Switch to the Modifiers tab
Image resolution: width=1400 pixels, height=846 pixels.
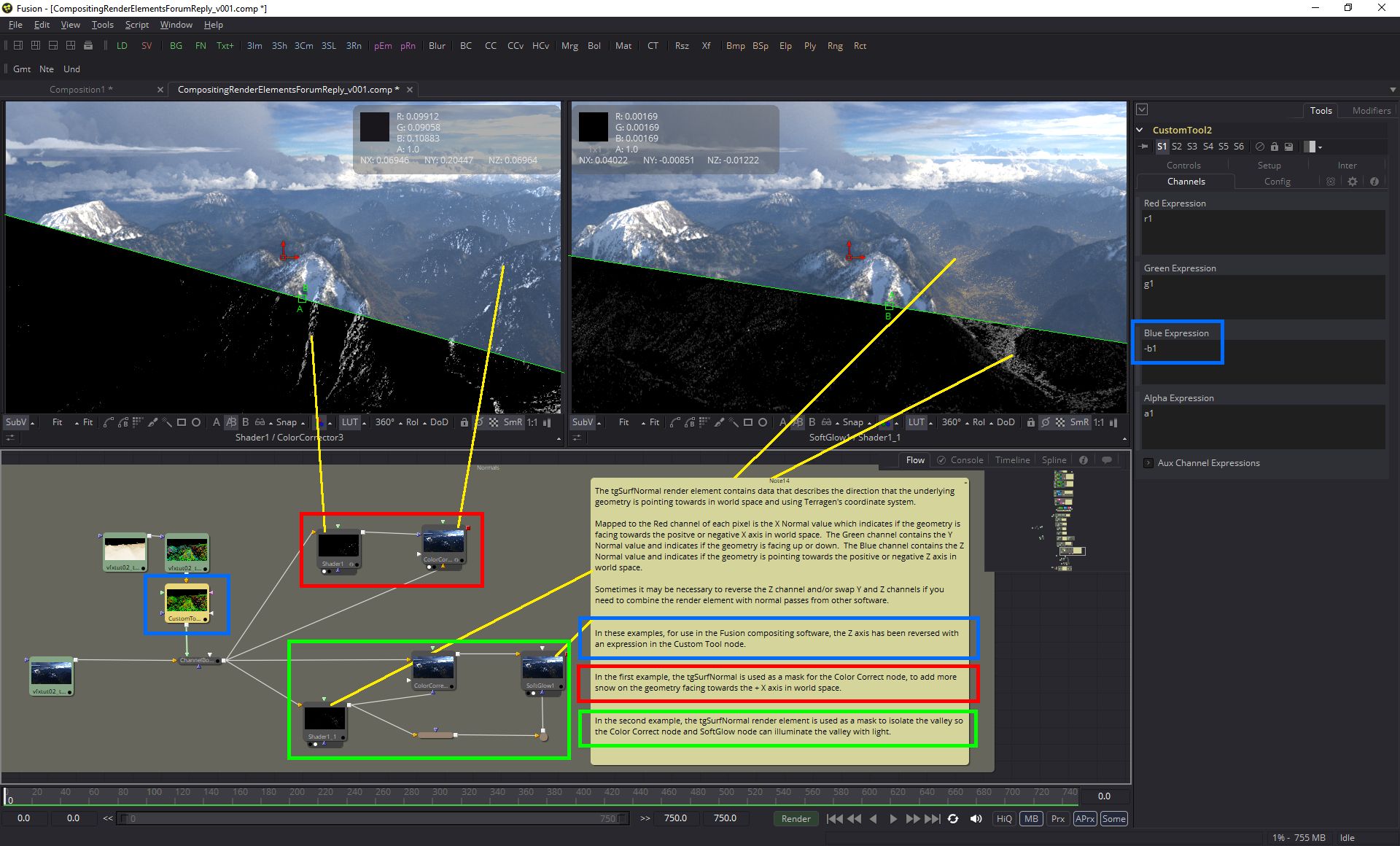(x=1371, y=111)
